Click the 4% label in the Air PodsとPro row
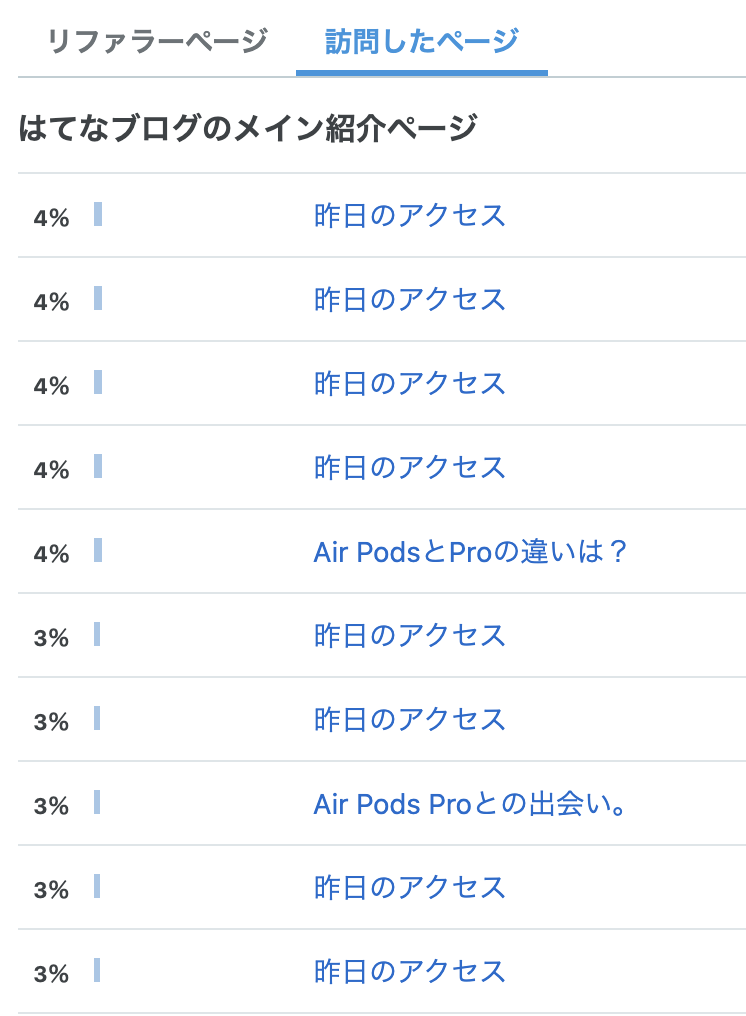The image size is (746, 1016). pos(51,554)
